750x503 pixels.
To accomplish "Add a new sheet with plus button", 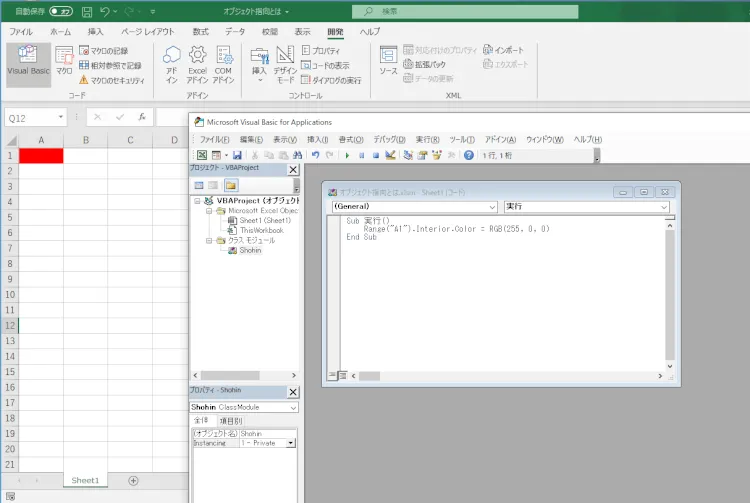I will point(133,481).
